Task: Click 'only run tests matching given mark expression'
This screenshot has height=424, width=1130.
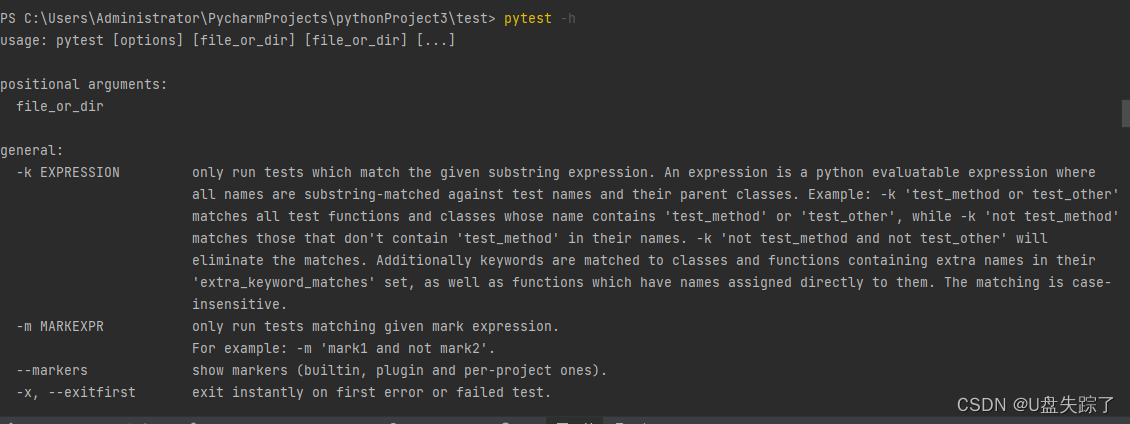Action: point(375,327)
